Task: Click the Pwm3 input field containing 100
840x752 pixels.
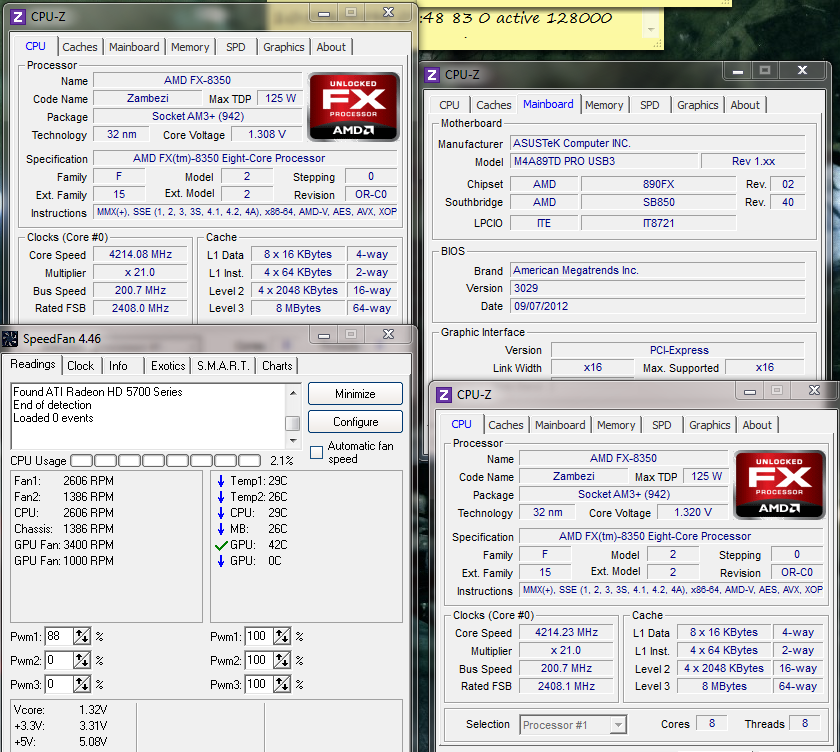Action: coord(259,684)
